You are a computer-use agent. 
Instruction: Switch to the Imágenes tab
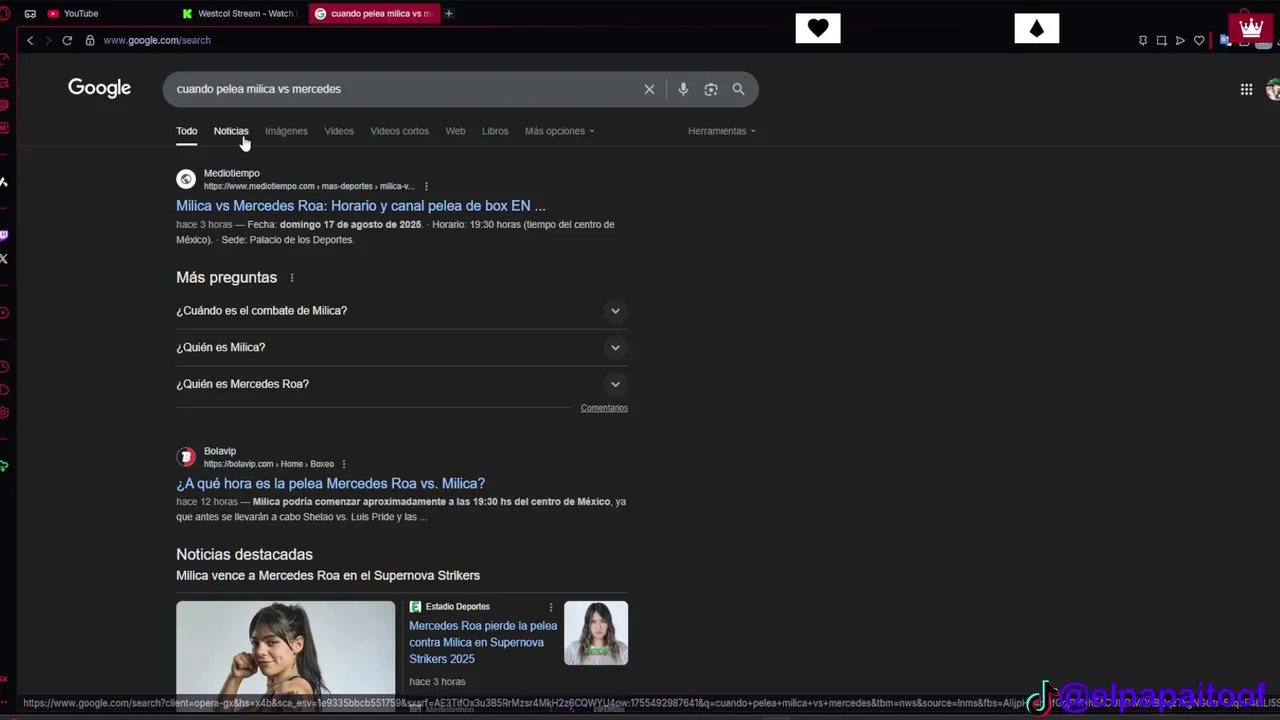point(286,131)
